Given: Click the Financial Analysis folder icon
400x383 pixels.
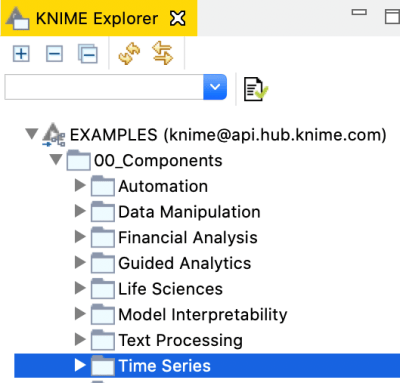Looking at the screenshot, I should (103, 237).
